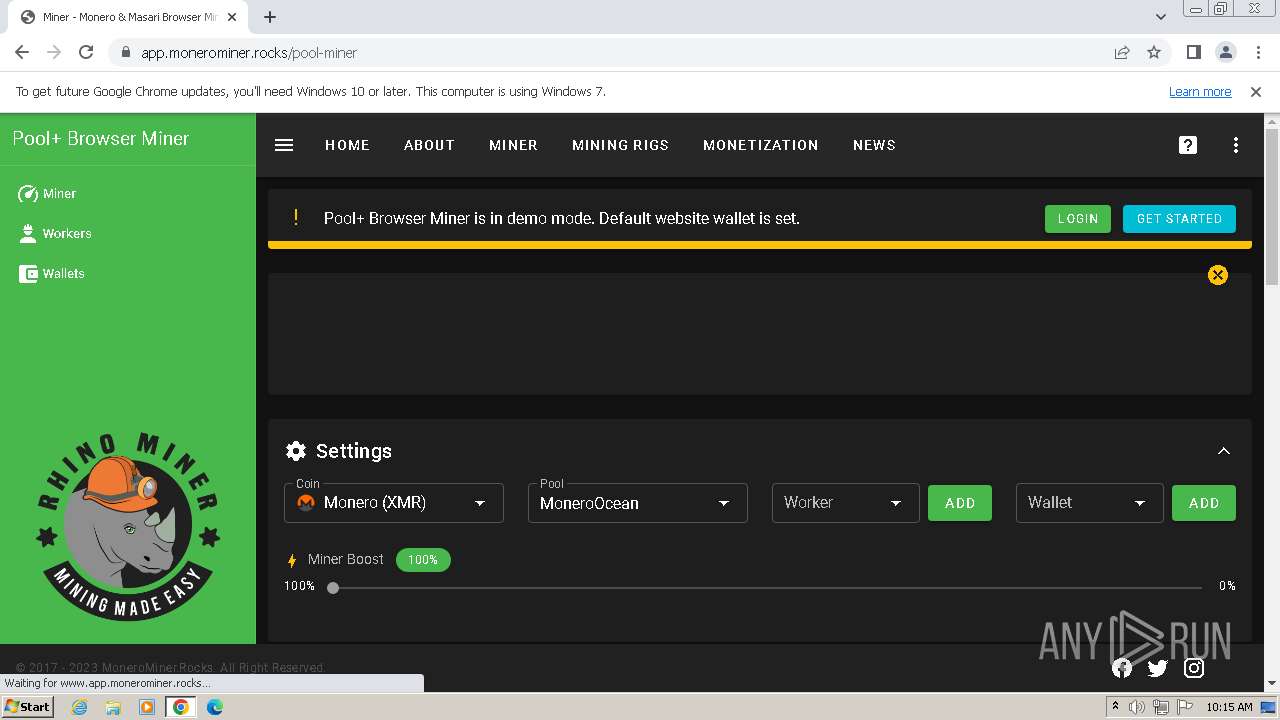1280x720 pixels.
Task: Click the tab search chevron in Chrome
Action: tap(1161, 17)
